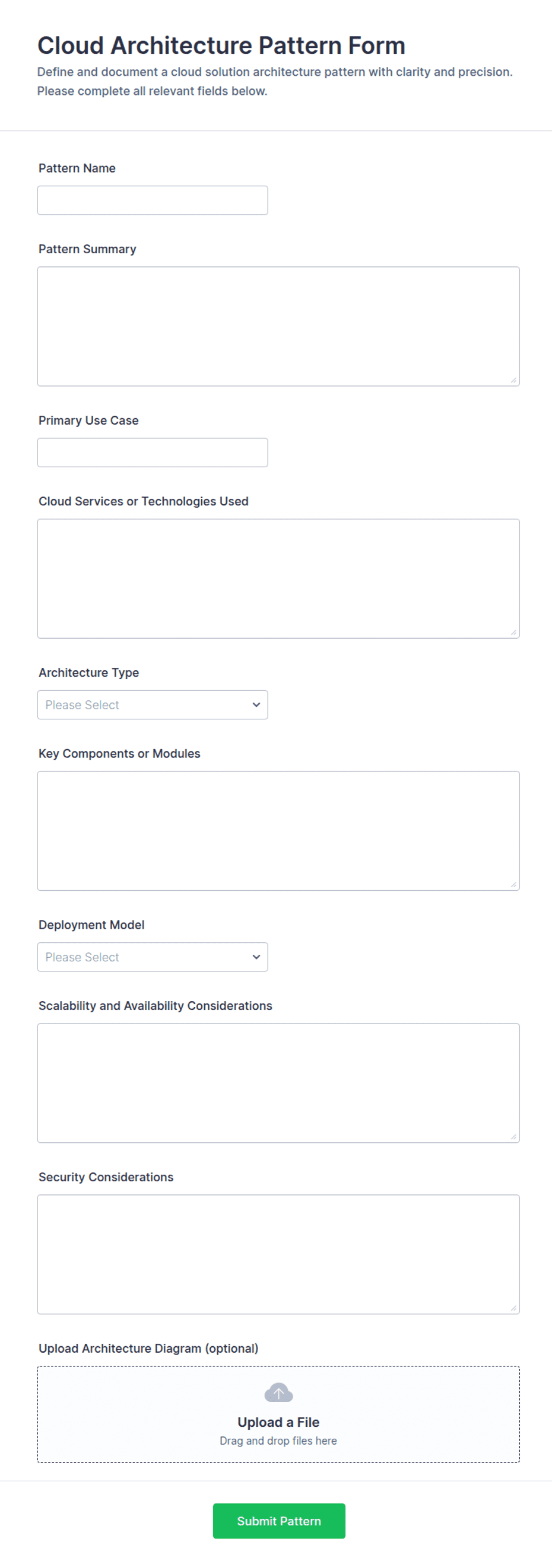
Task: Click inside the Cloud Services or Technologies textarea
Action: tap(278, 578)
